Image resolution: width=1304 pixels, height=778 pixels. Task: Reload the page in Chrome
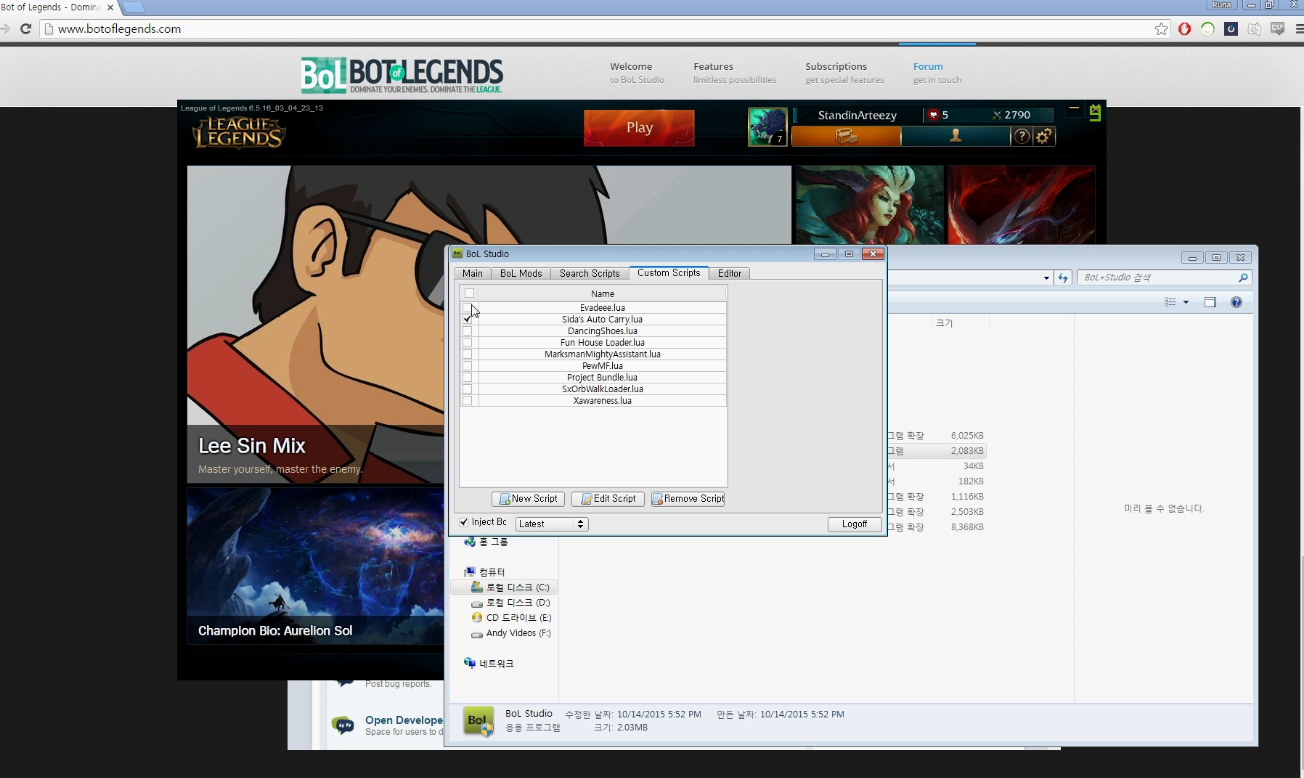pyautogui.click(x=26, y=29)
